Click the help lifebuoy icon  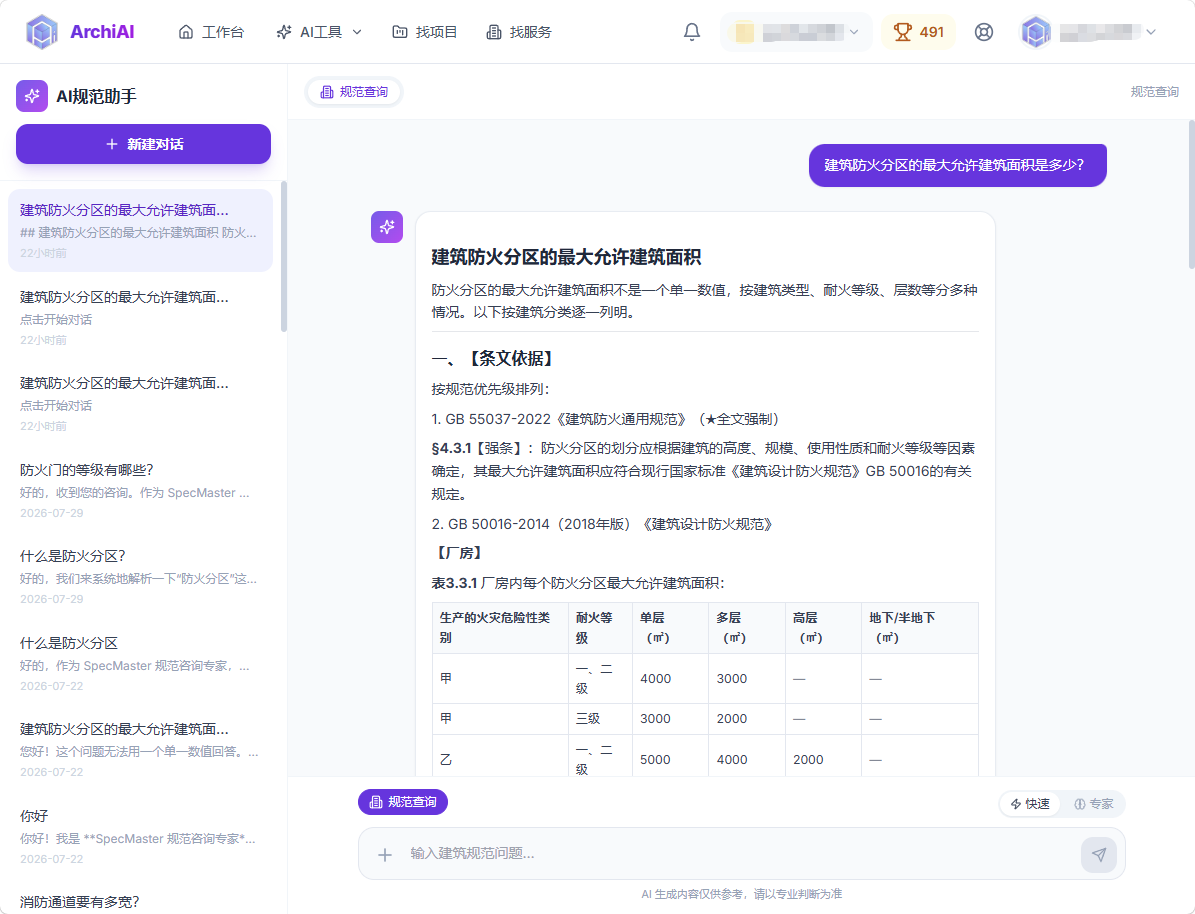click(984, 32)
